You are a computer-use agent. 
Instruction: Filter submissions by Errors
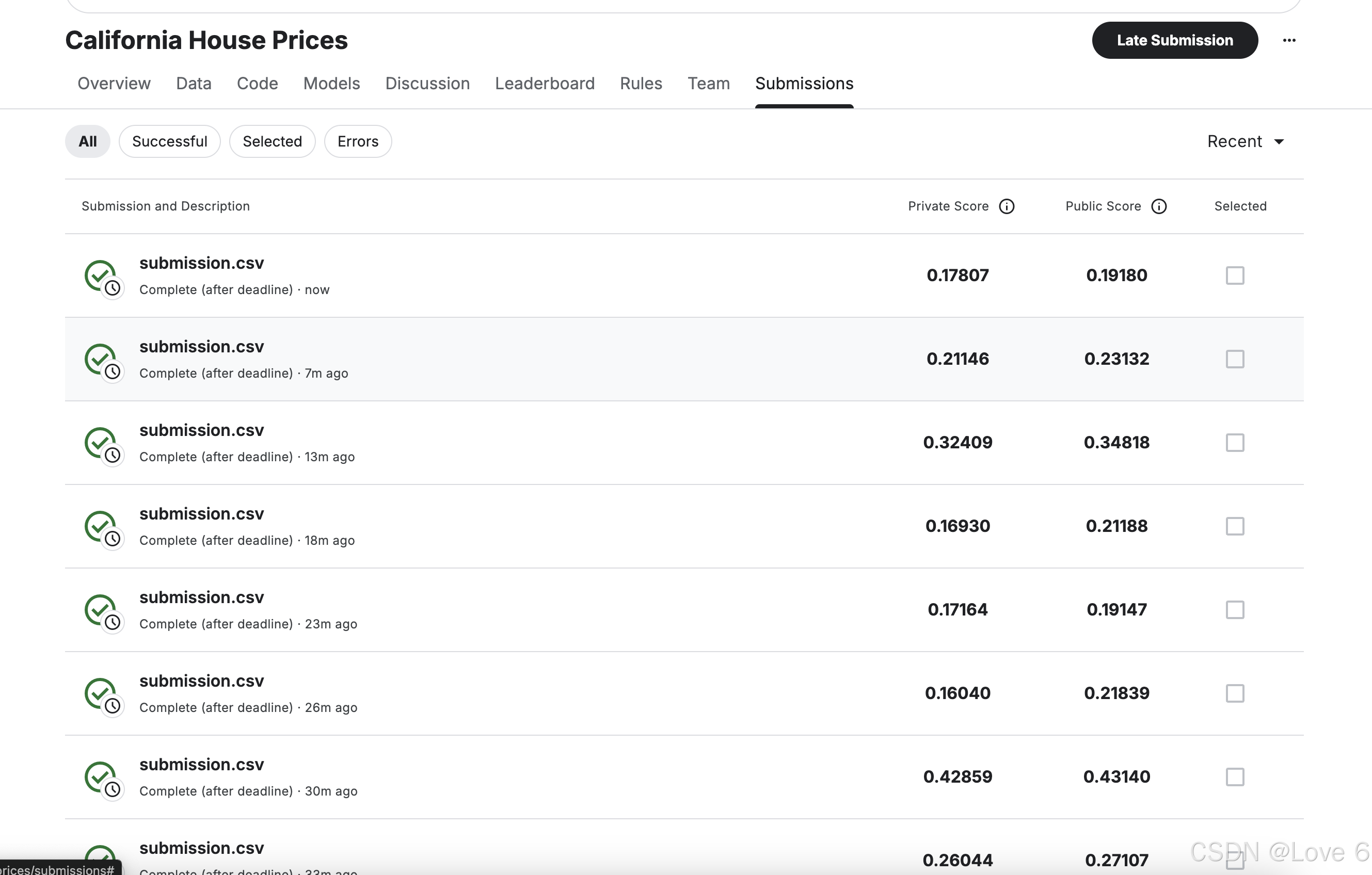358,141
